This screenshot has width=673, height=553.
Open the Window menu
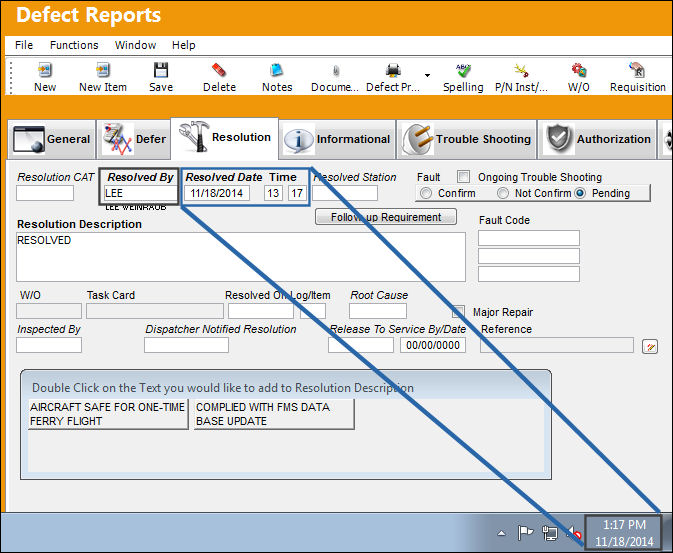135,45
